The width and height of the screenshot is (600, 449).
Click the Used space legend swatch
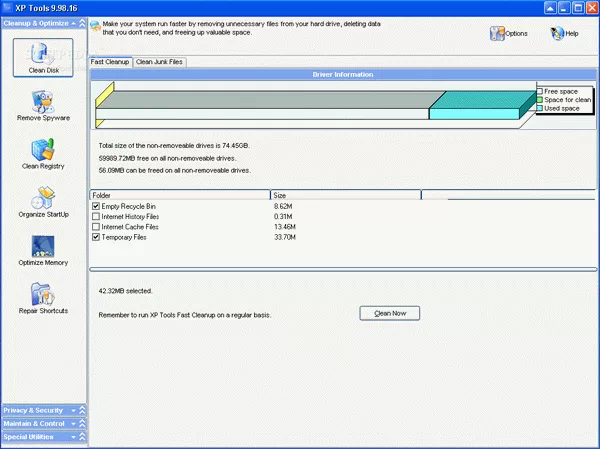[x=540, y=108]
